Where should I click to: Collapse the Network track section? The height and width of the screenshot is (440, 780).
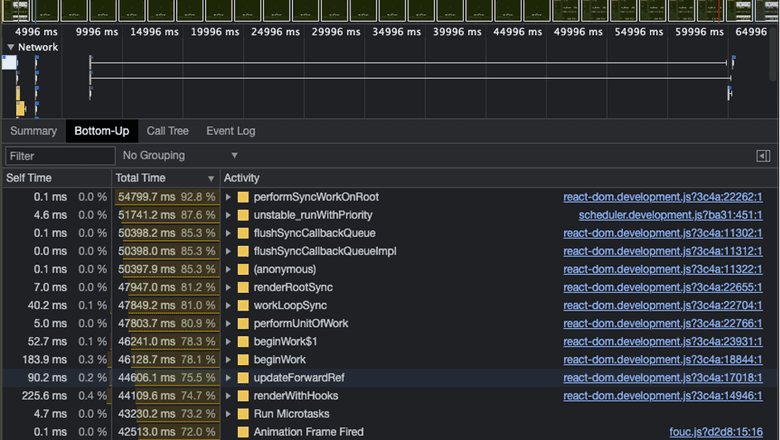[11, 47]
